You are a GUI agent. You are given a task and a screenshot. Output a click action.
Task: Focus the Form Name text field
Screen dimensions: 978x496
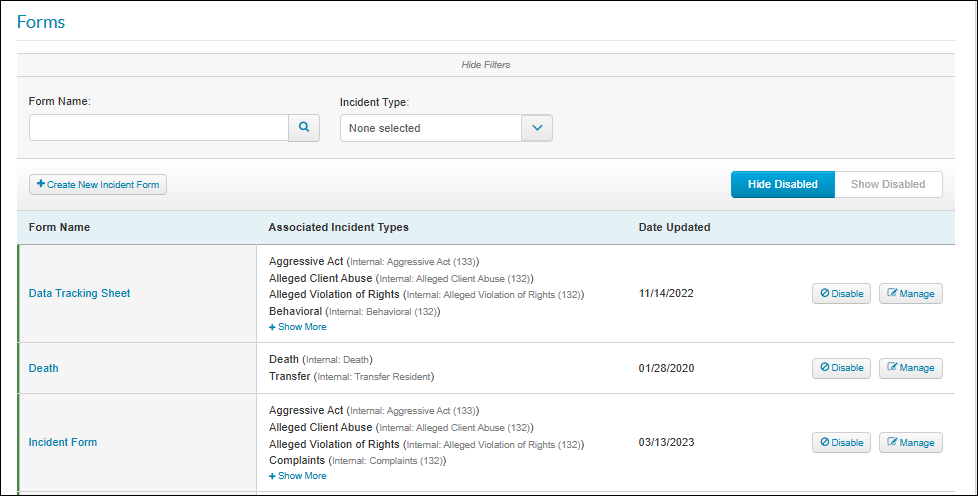tap(159, 127)
